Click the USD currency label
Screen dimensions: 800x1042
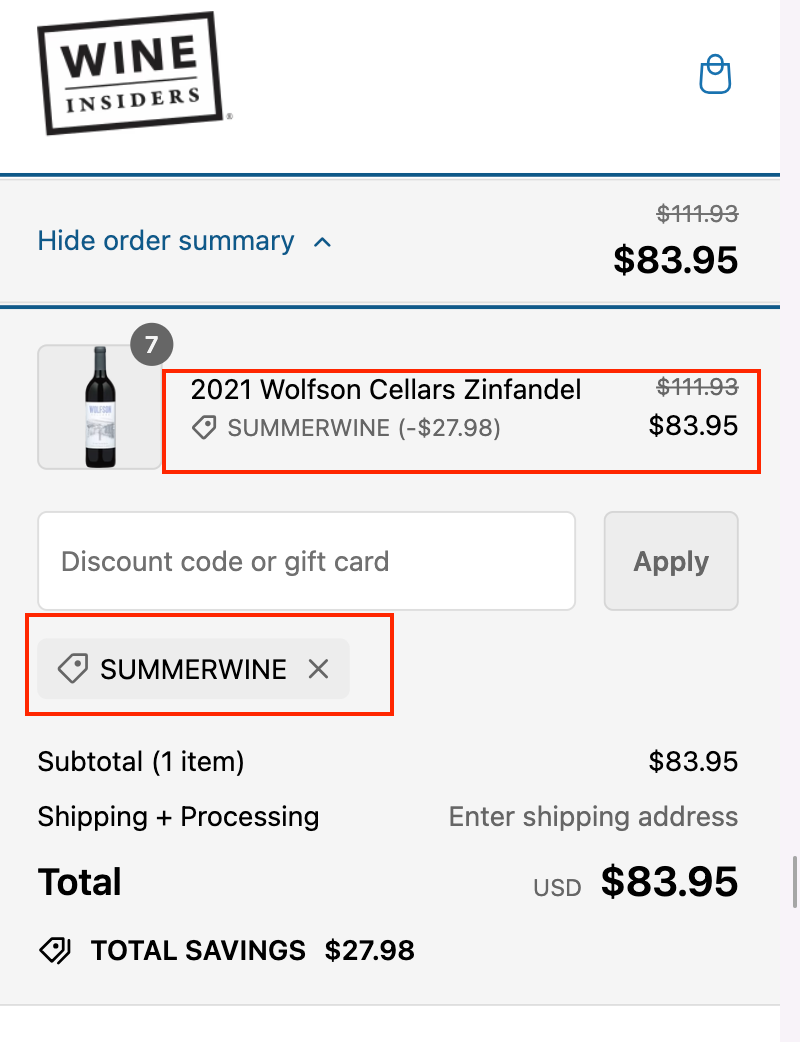pos(557,887)
